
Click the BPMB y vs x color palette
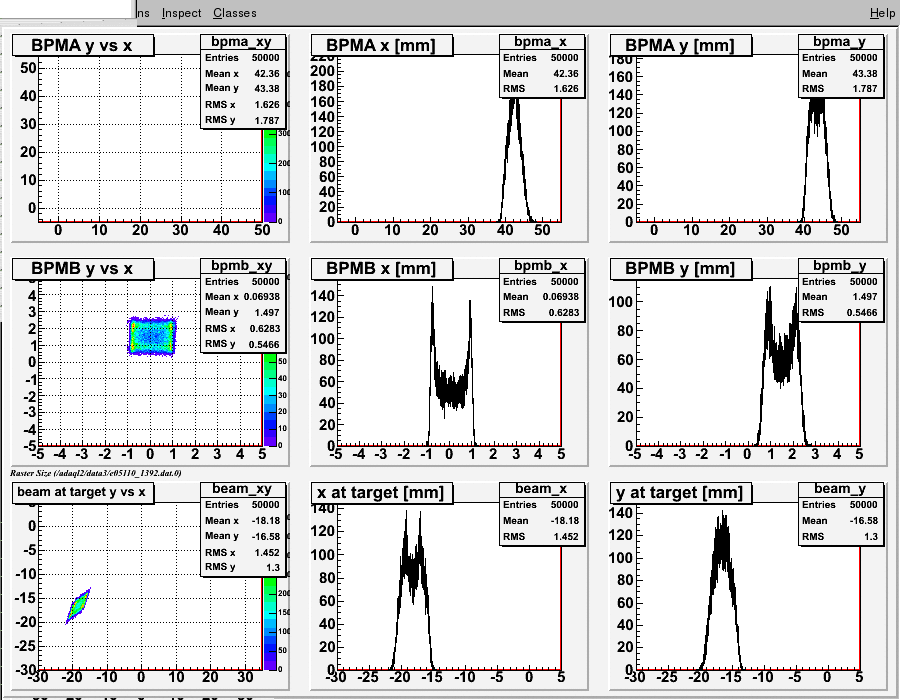(x=269, y=399)
